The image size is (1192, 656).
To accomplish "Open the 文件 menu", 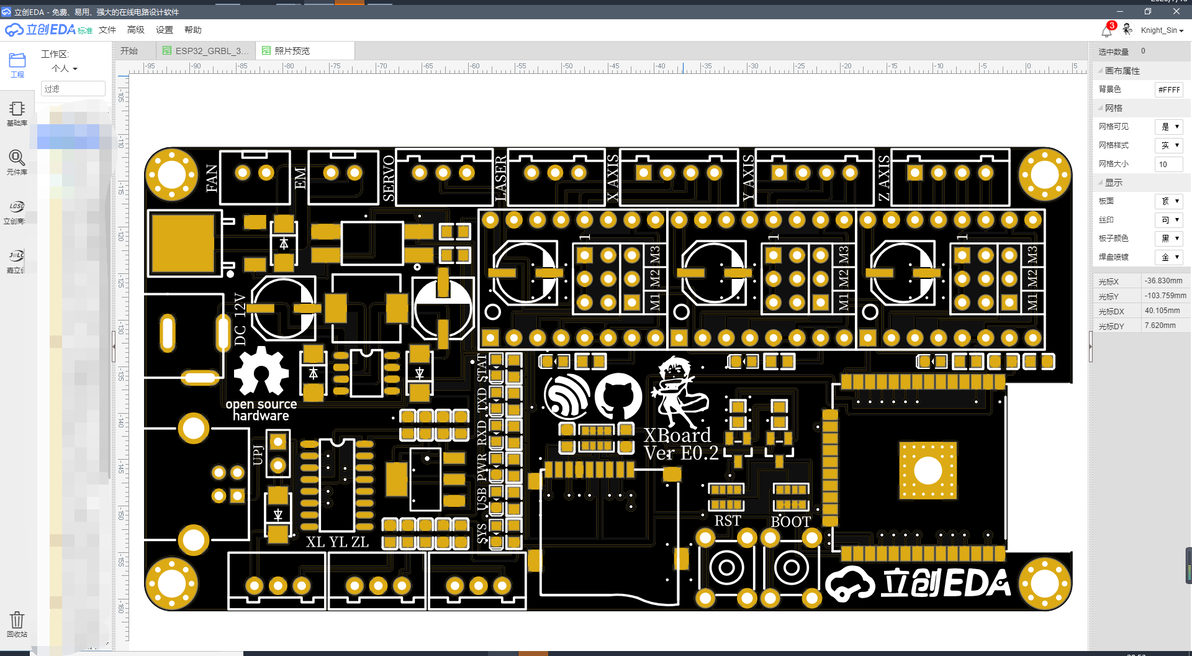I will click(107, 30).
